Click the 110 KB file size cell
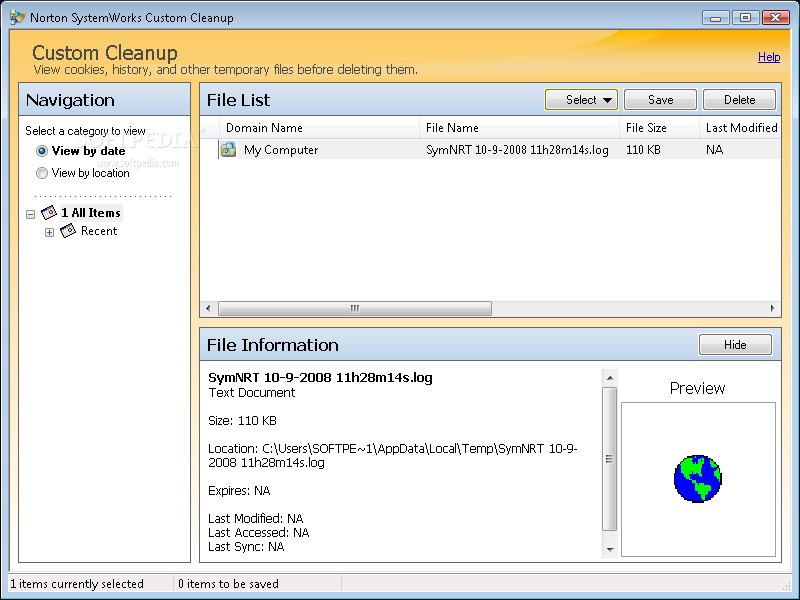 click(643, 150)
